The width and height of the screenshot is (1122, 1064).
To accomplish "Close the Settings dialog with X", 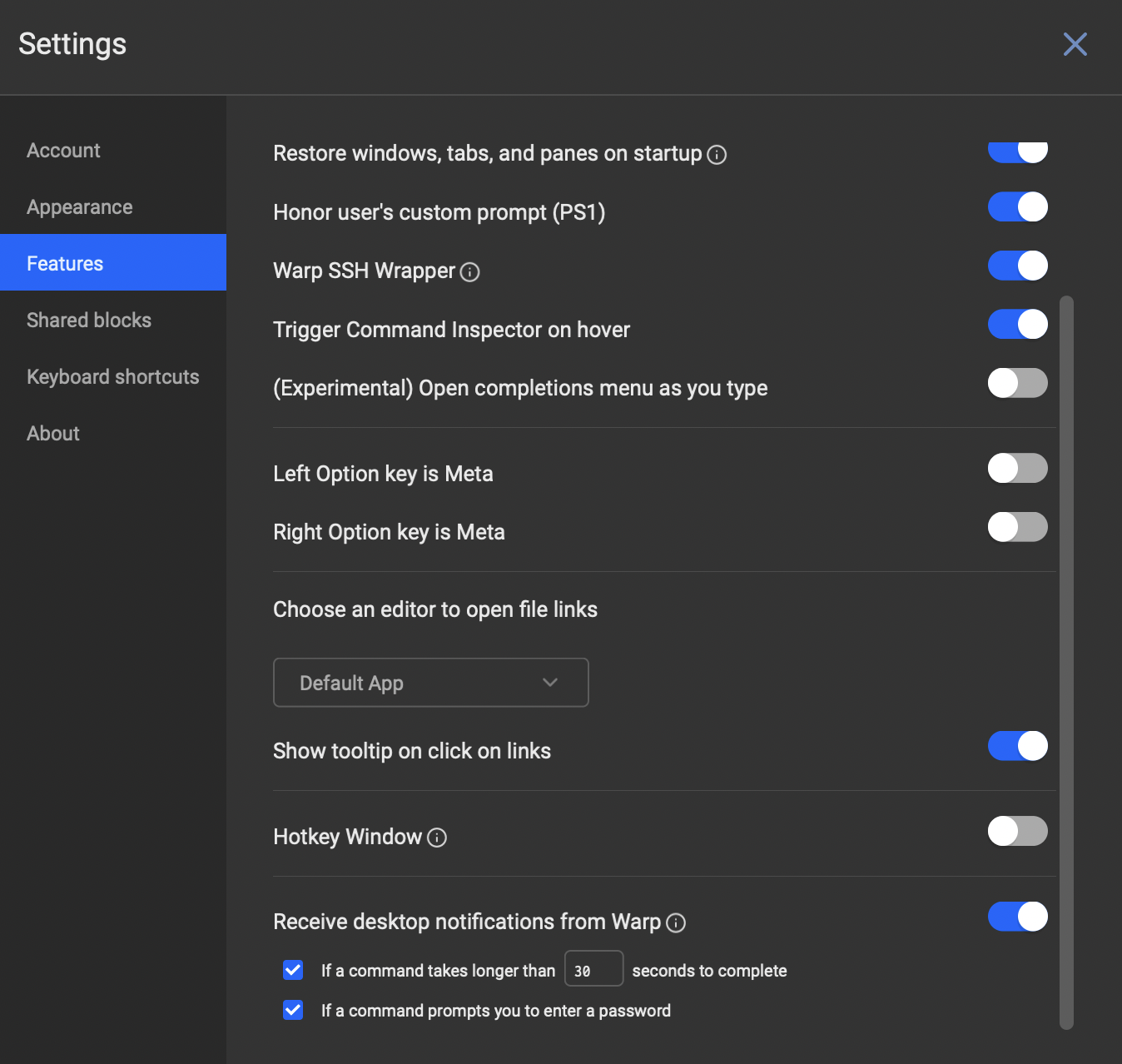I will pyautogui.click(x=1075, y=44).
